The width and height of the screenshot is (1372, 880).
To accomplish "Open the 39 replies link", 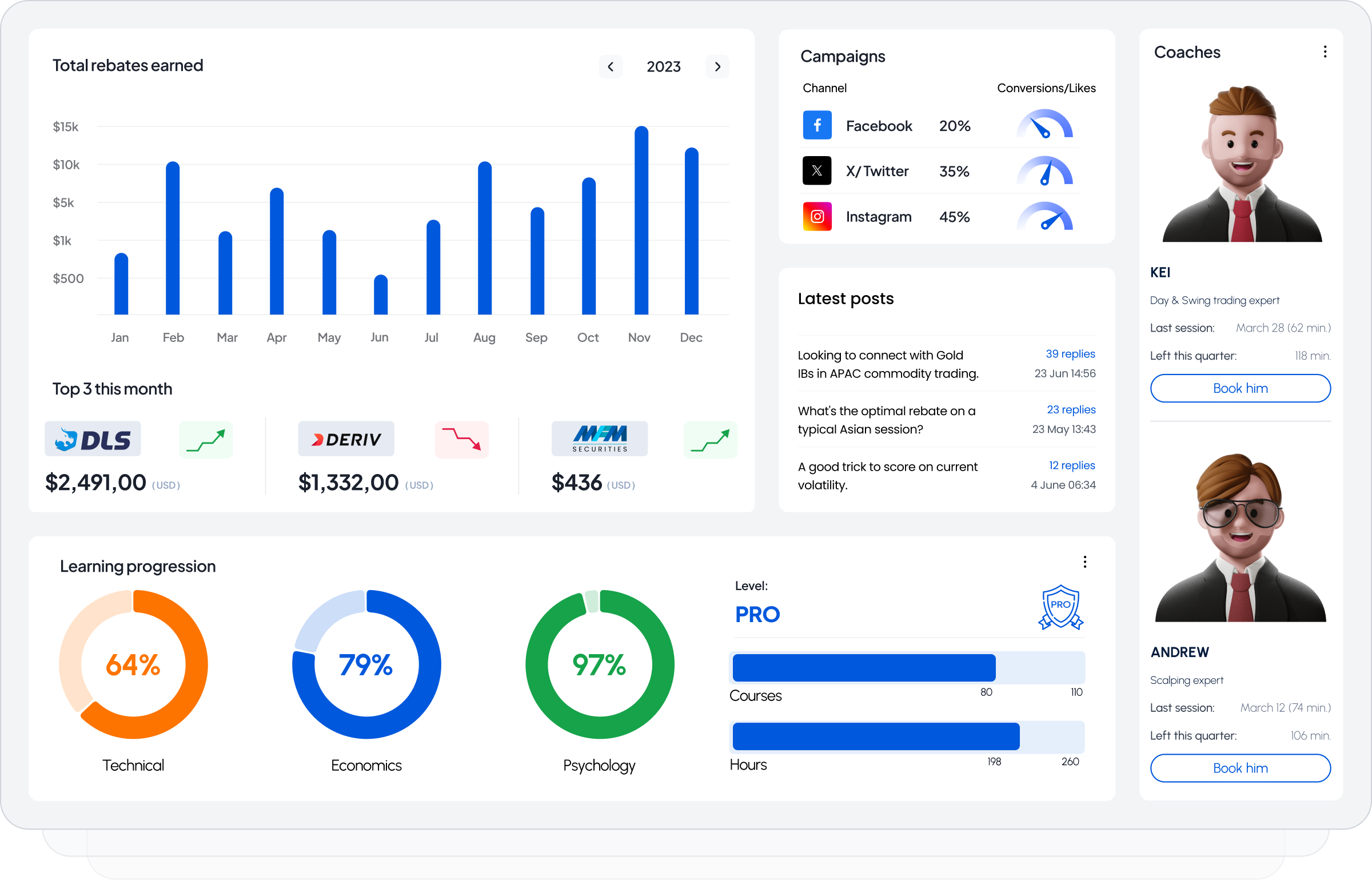I will click(1070, 354).
